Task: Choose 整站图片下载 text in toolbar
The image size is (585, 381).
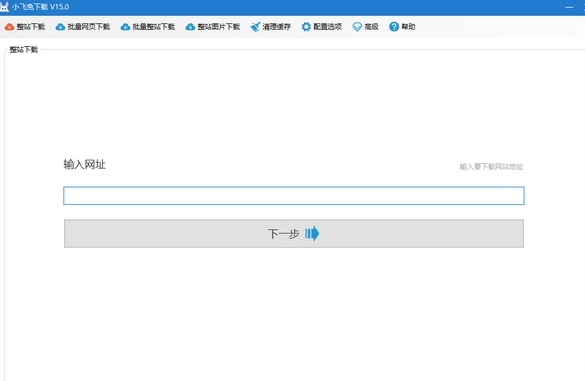Action: (x=219, y=27)
